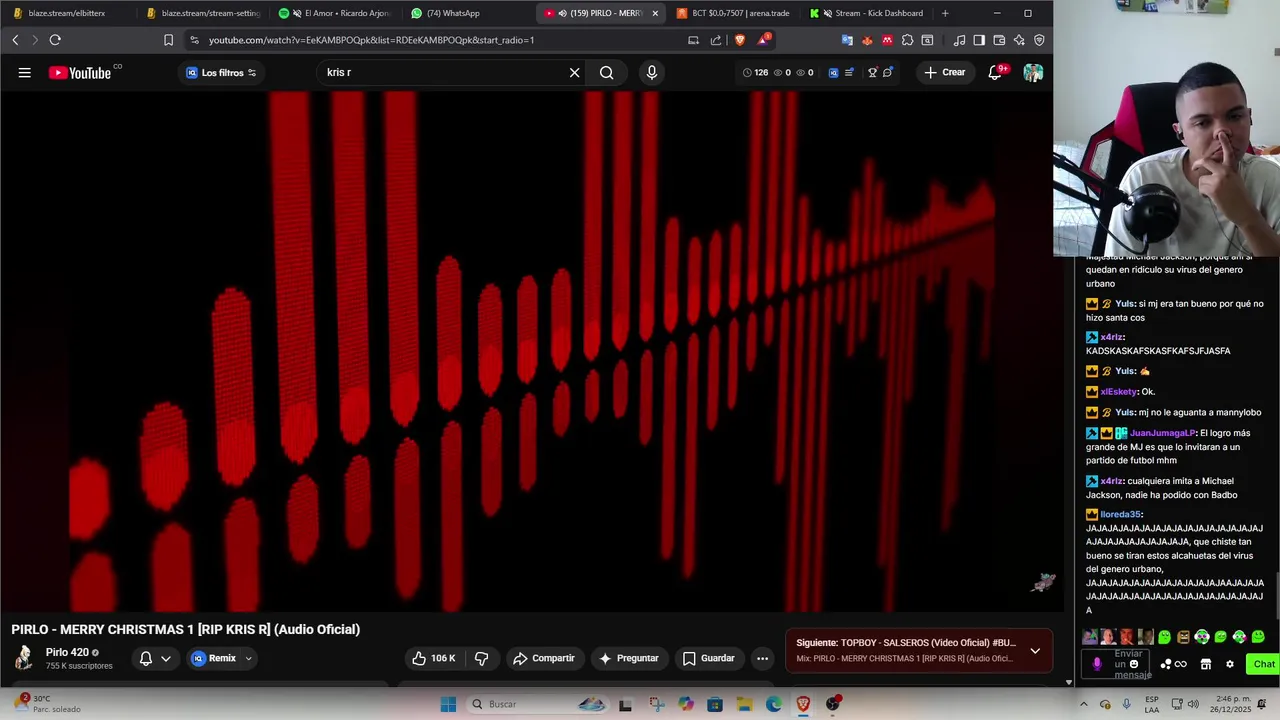Switch to El Amor Ricardo Arjona tab

pyautogui.click(x=335, y=13)
